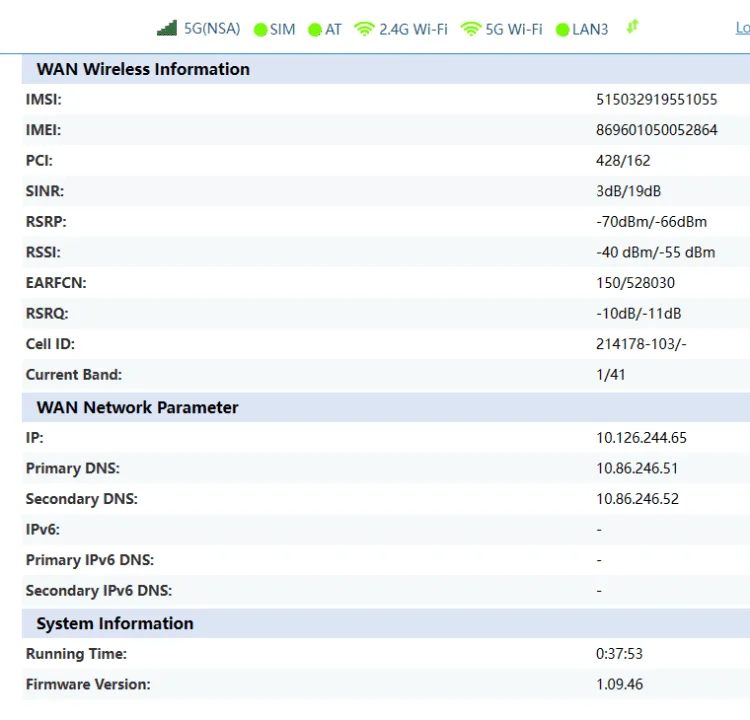
Task: Click the PCI value 428/162
Action: 623,161
